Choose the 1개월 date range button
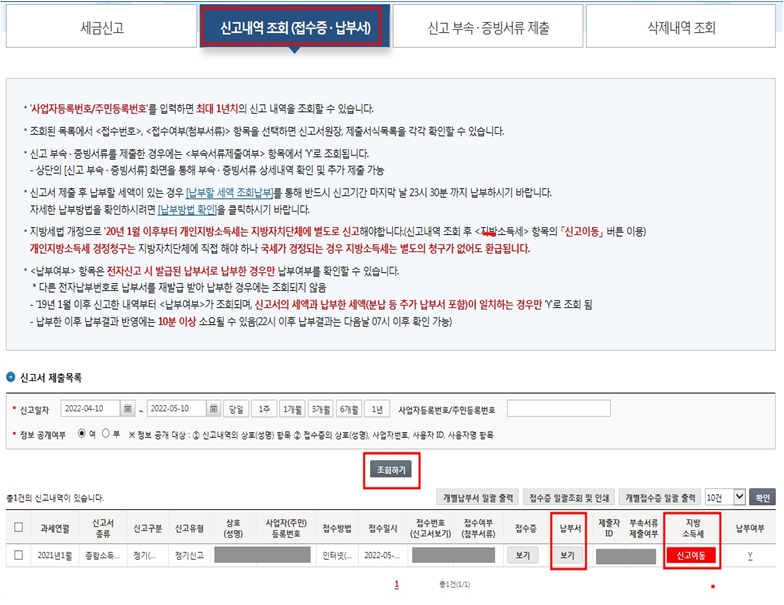Viewport: 784px width, 605px height. click(x=292, y=409)
